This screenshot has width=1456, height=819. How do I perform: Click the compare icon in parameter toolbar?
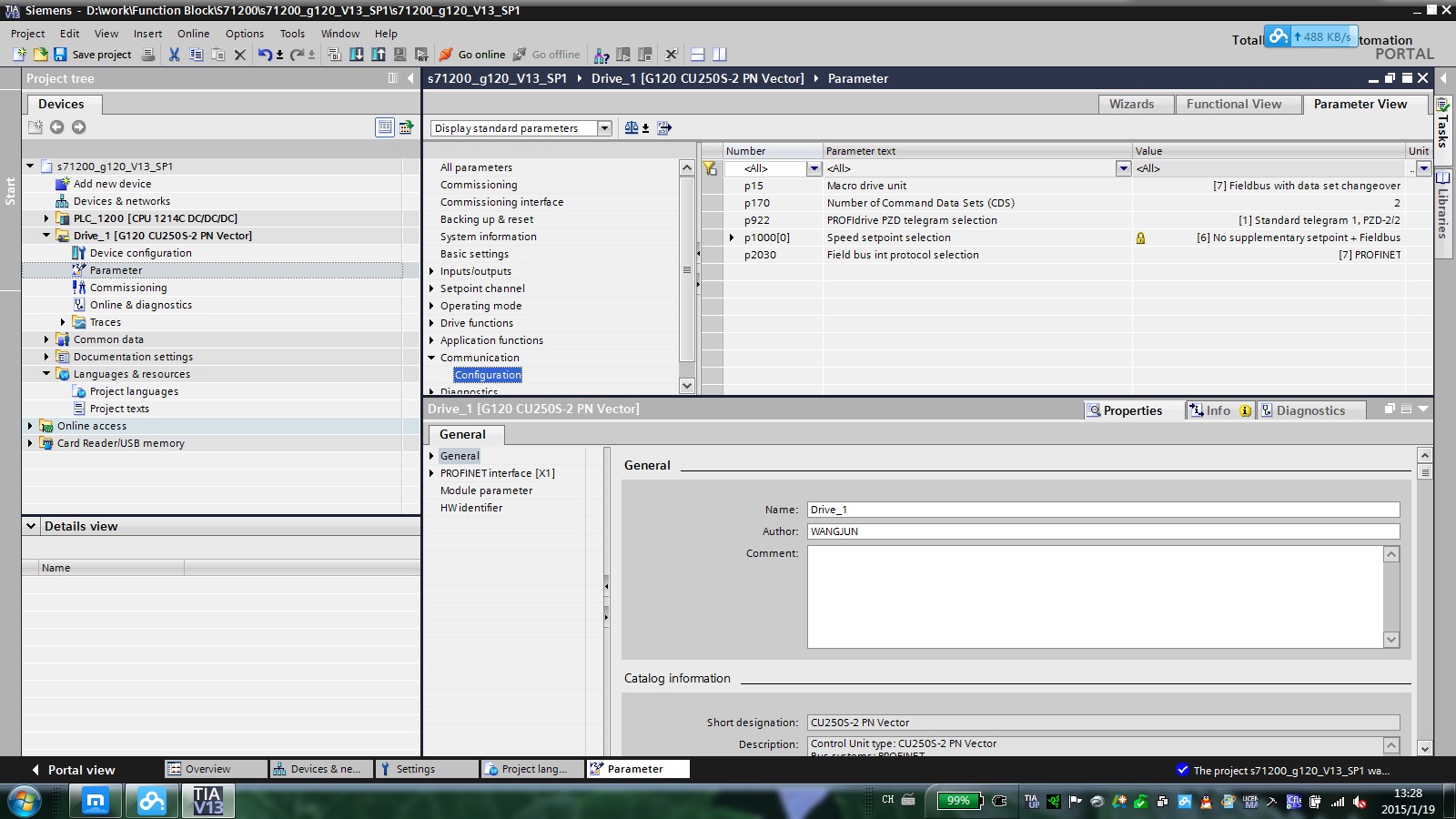pyautogui.click(x=632, y=128)
